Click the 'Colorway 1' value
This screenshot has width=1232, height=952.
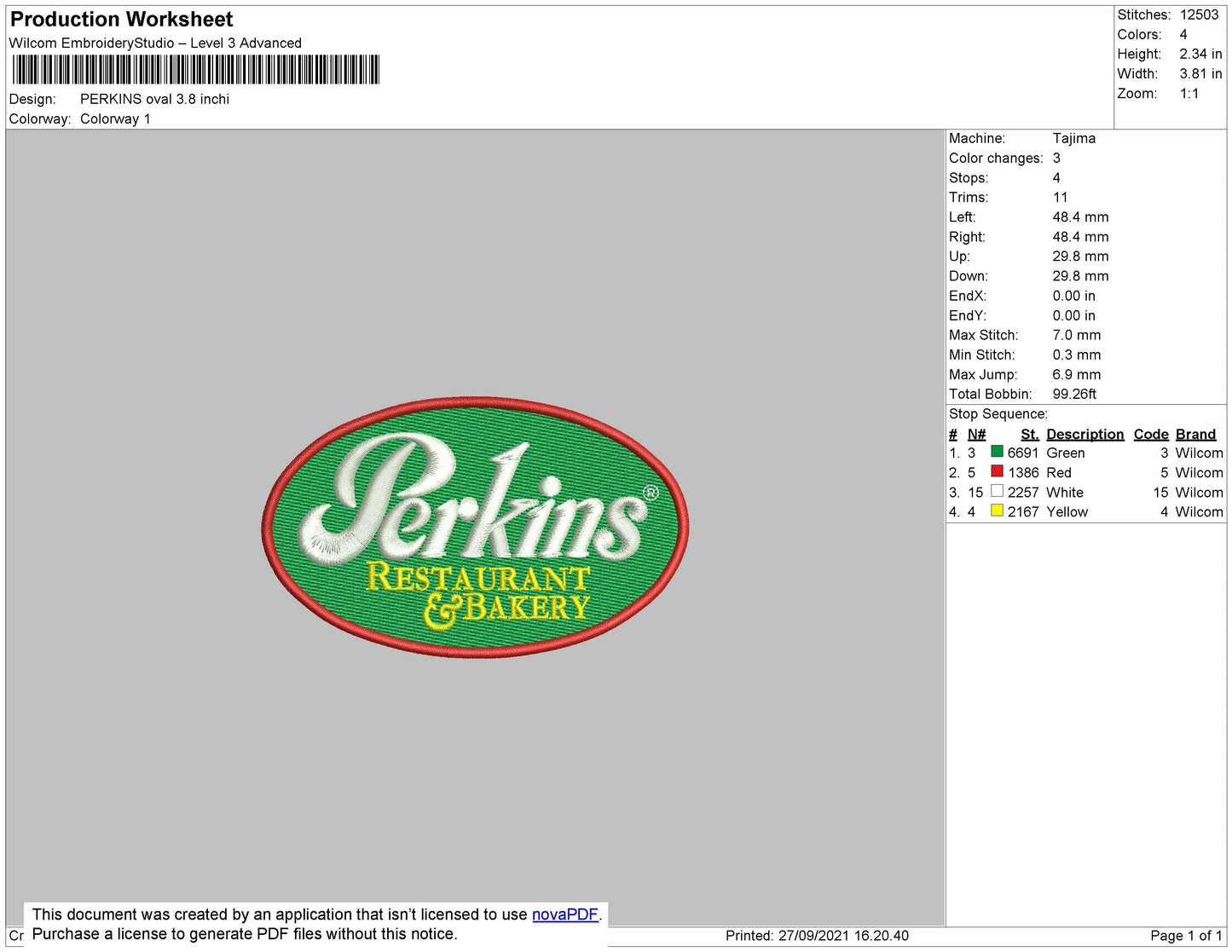pyautogui.click(x=115, y=119)
